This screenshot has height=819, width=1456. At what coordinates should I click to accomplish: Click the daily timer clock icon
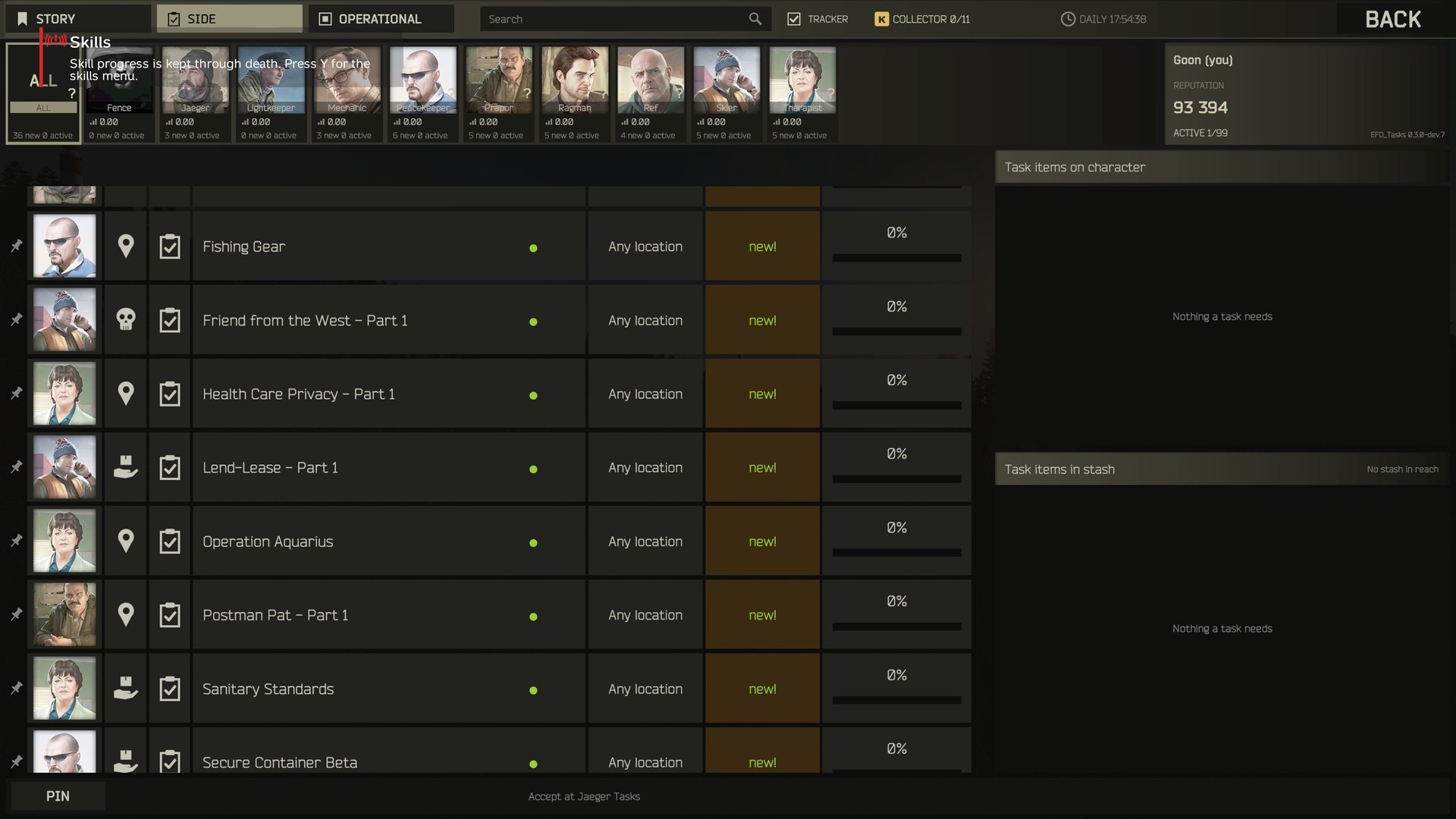[x=1068, y=19]
